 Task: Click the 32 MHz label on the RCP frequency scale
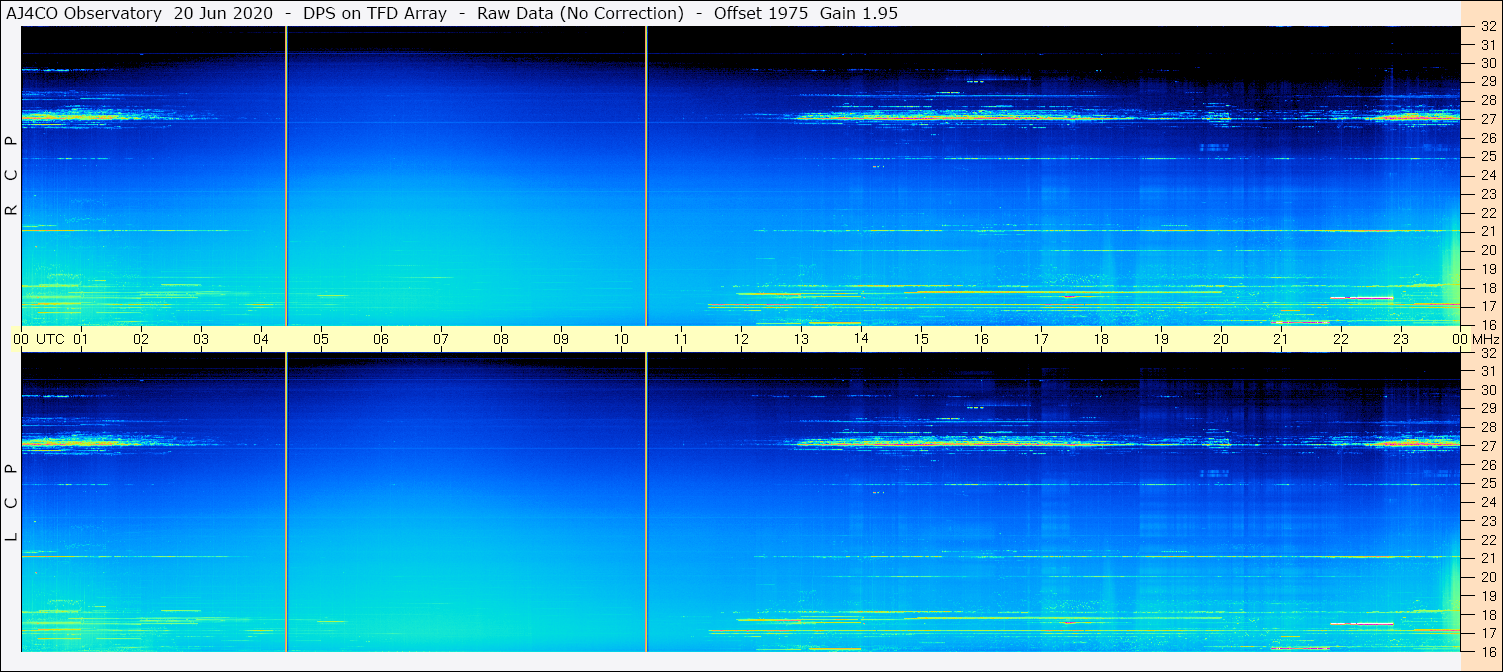(1487, 27)
